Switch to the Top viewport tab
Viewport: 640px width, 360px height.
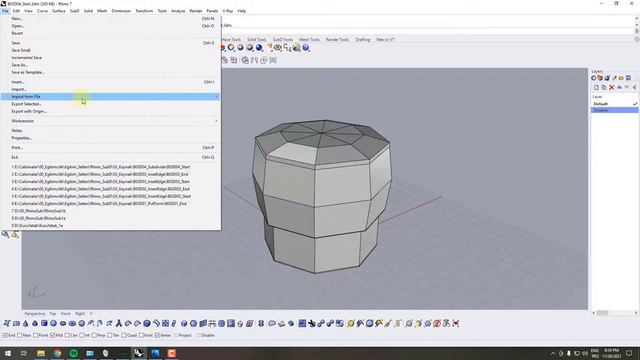[x=53, y=314]
